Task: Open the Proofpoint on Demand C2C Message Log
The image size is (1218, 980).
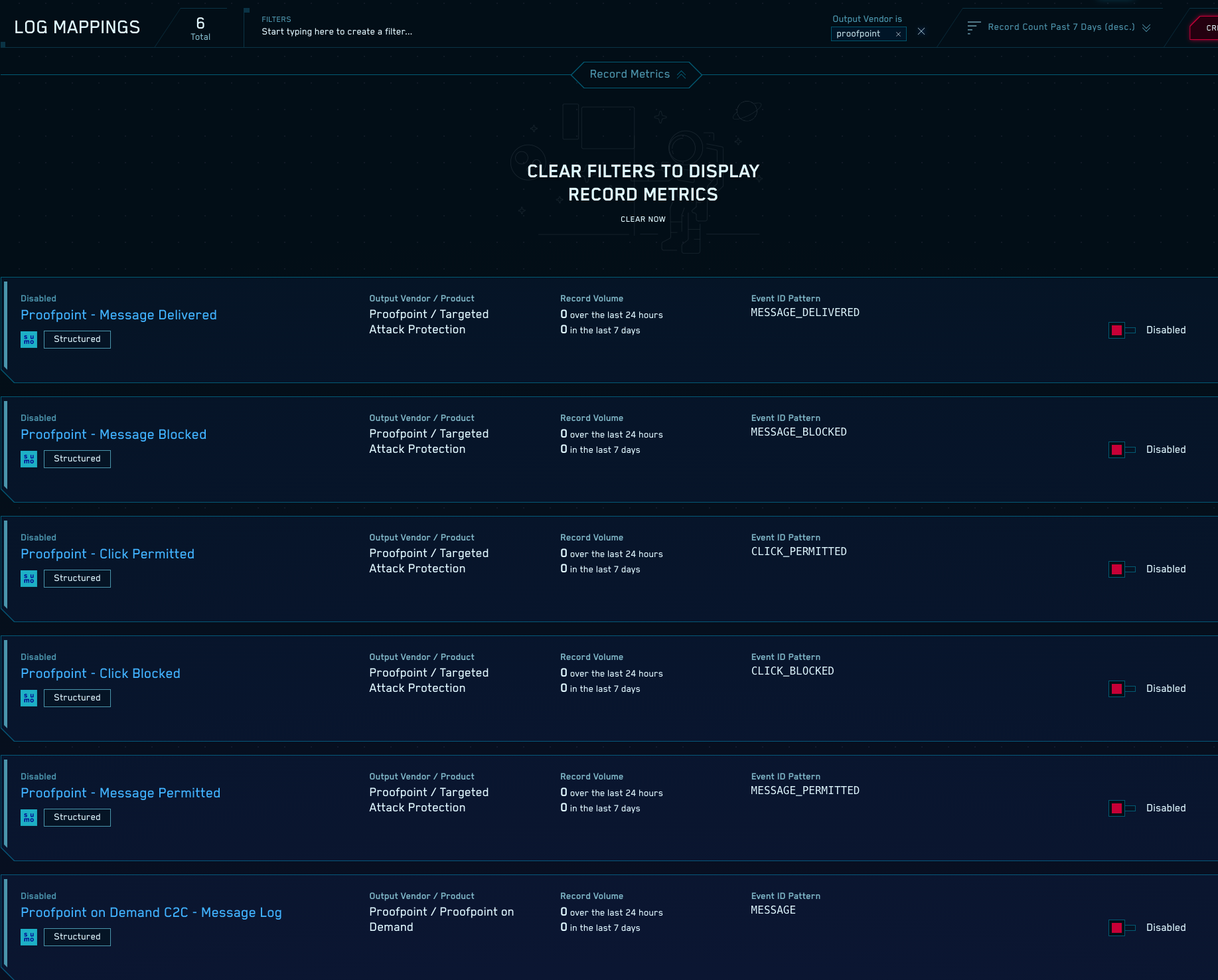Action: 151,912
